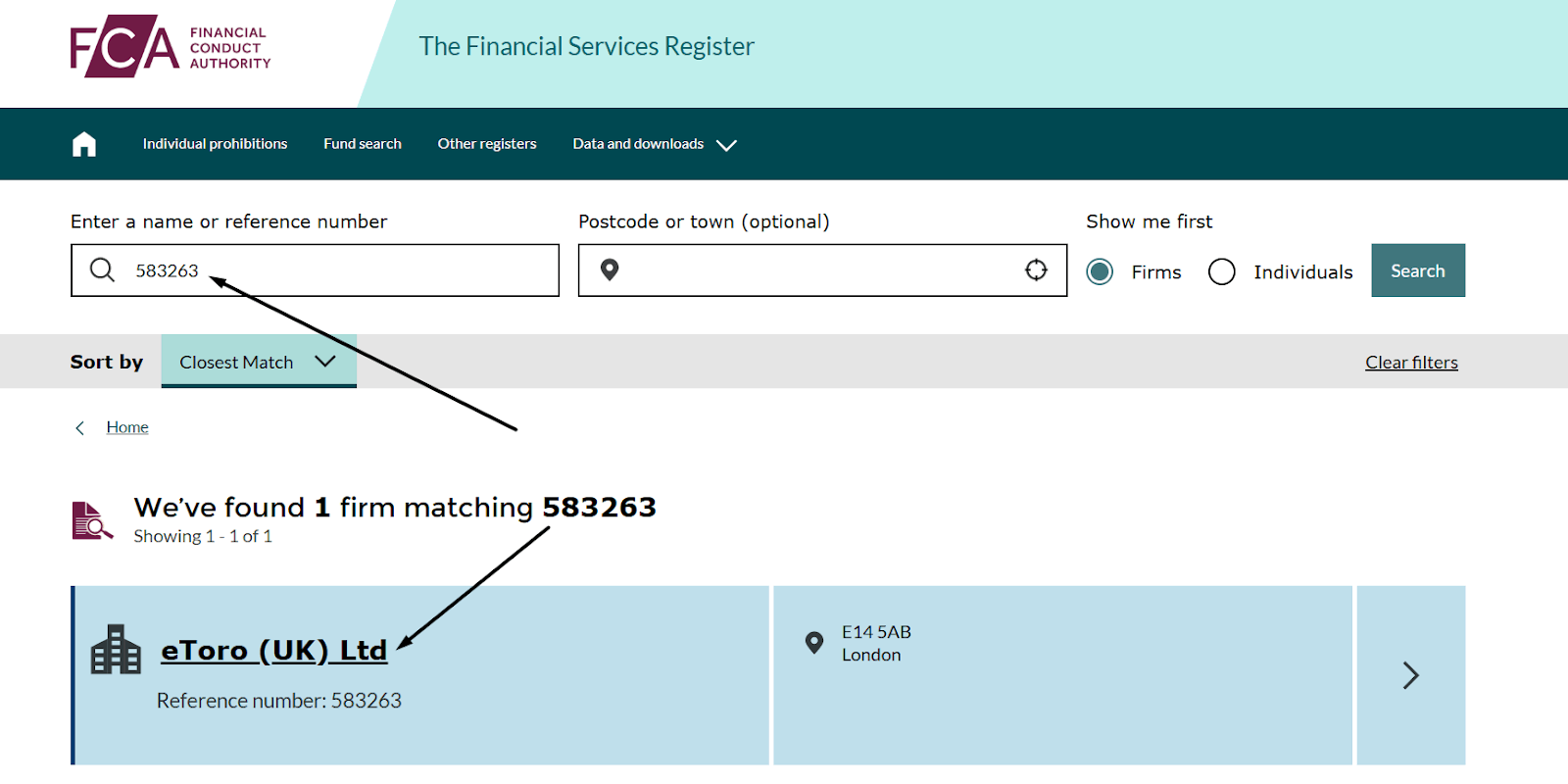Expand the Data and downloads menu

pyautogui.click(x=655, y=144)
